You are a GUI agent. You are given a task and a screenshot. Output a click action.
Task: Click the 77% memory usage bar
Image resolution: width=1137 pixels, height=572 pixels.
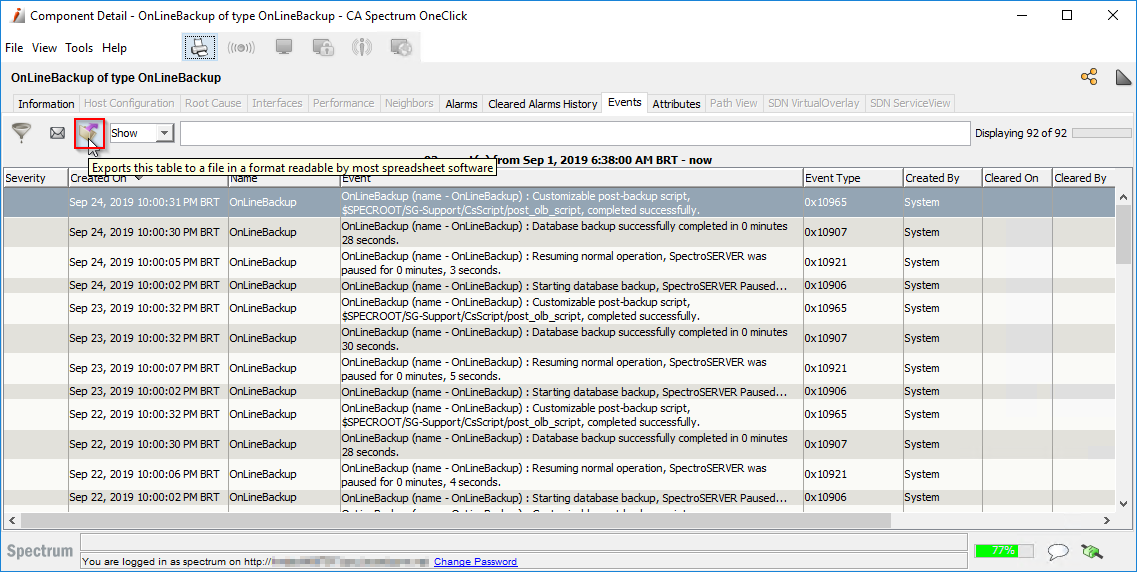1004,551
